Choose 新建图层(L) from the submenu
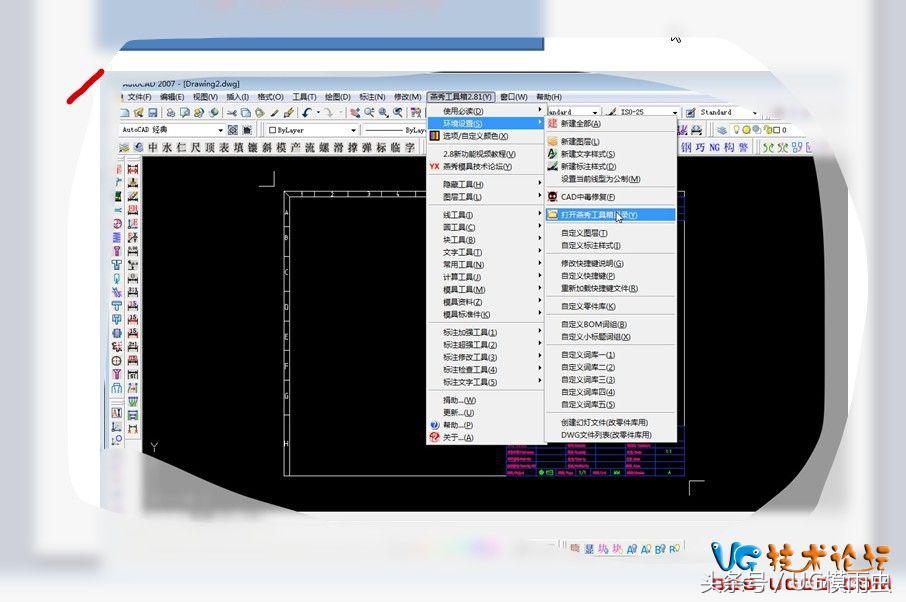The width and height of the screenshot is (906, 602). 580,142
